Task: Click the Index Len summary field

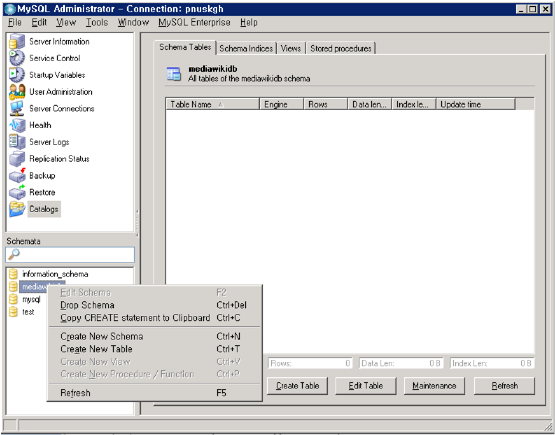Action: coord(492,364)
